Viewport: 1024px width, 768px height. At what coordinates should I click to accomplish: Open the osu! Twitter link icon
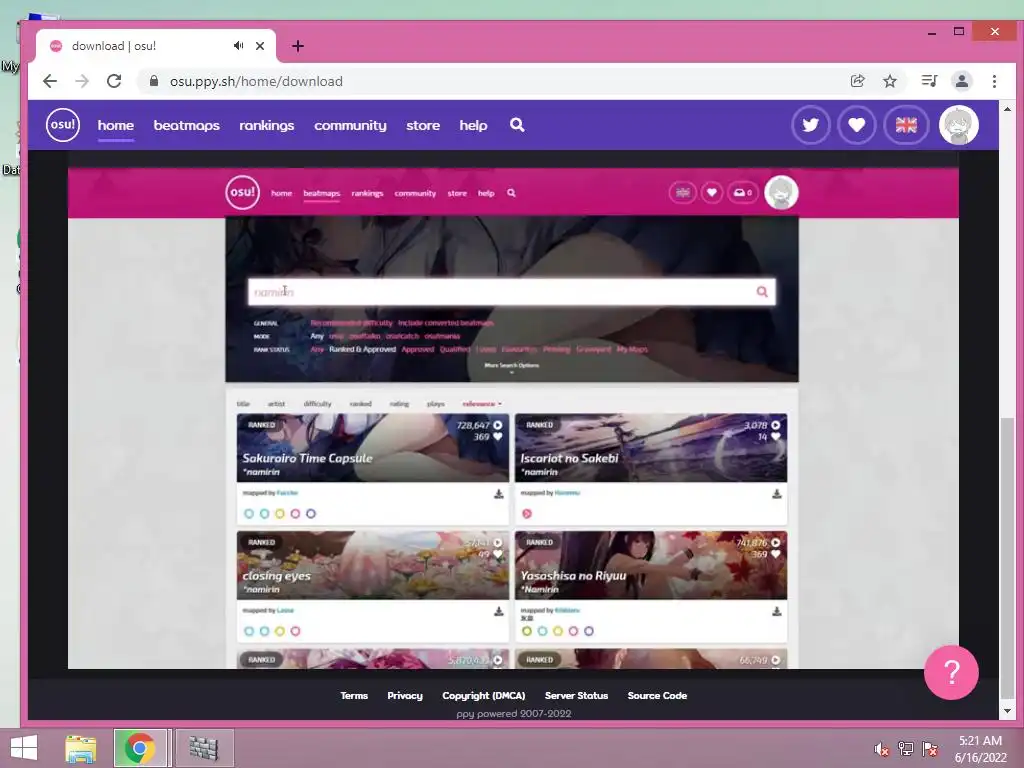coord(810,125)
